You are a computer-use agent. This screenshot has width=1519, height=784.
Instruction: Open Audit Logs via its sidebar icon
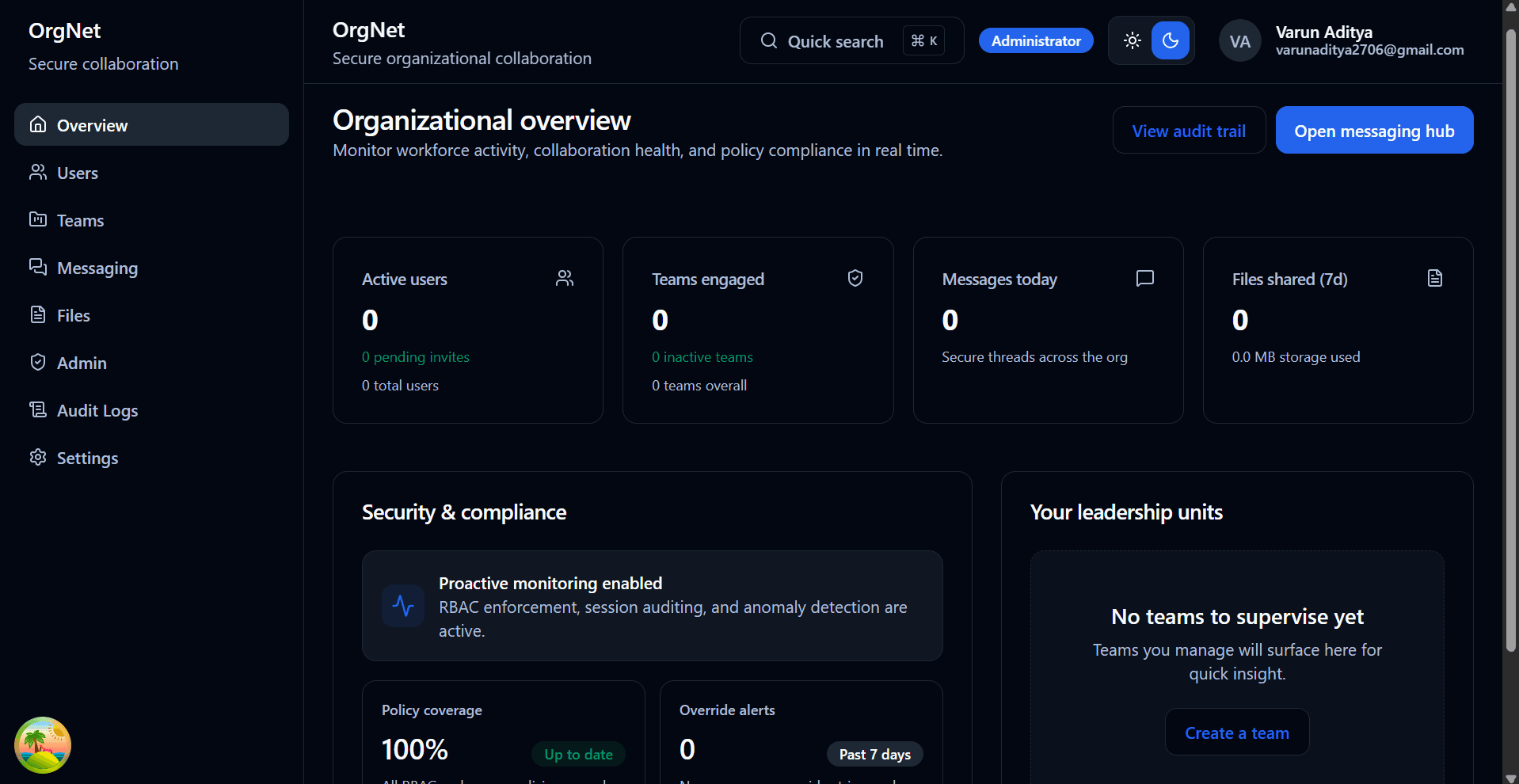(37, 409)
